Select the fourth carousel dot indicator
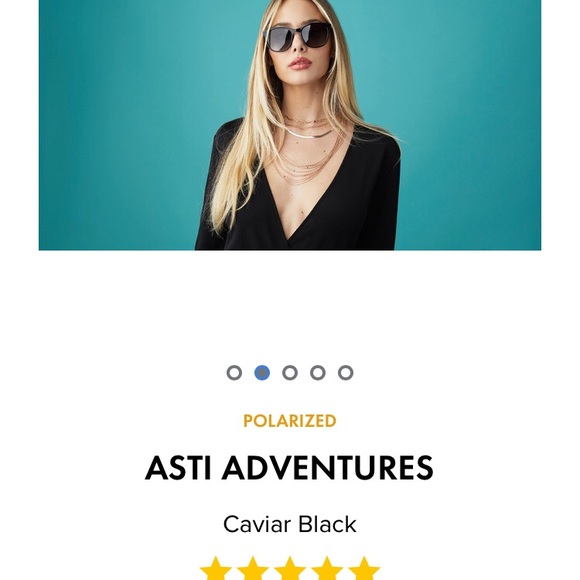 (x=318, y=372)
